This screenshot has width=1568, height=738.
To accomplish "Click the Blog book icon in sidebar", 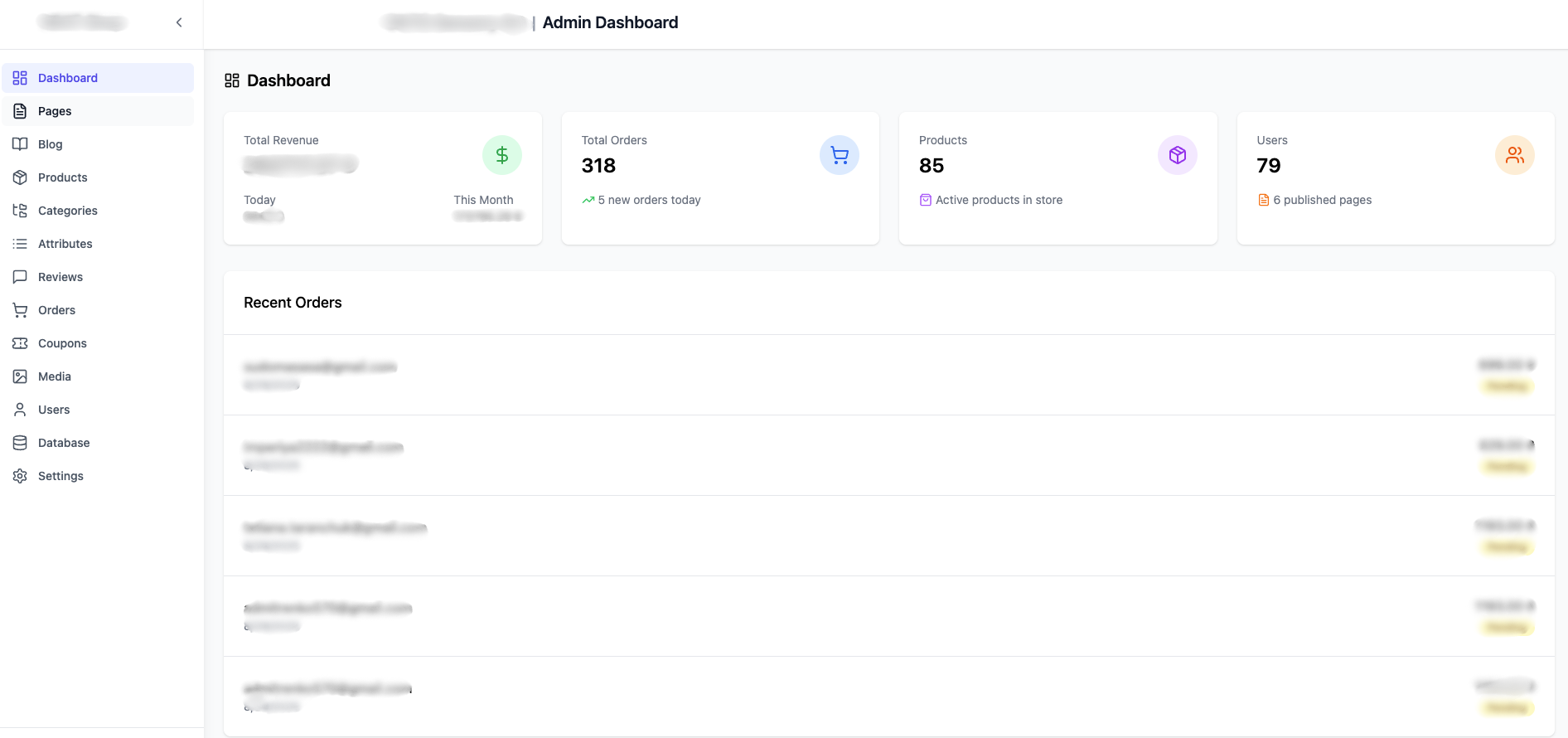I will point(20,144).
